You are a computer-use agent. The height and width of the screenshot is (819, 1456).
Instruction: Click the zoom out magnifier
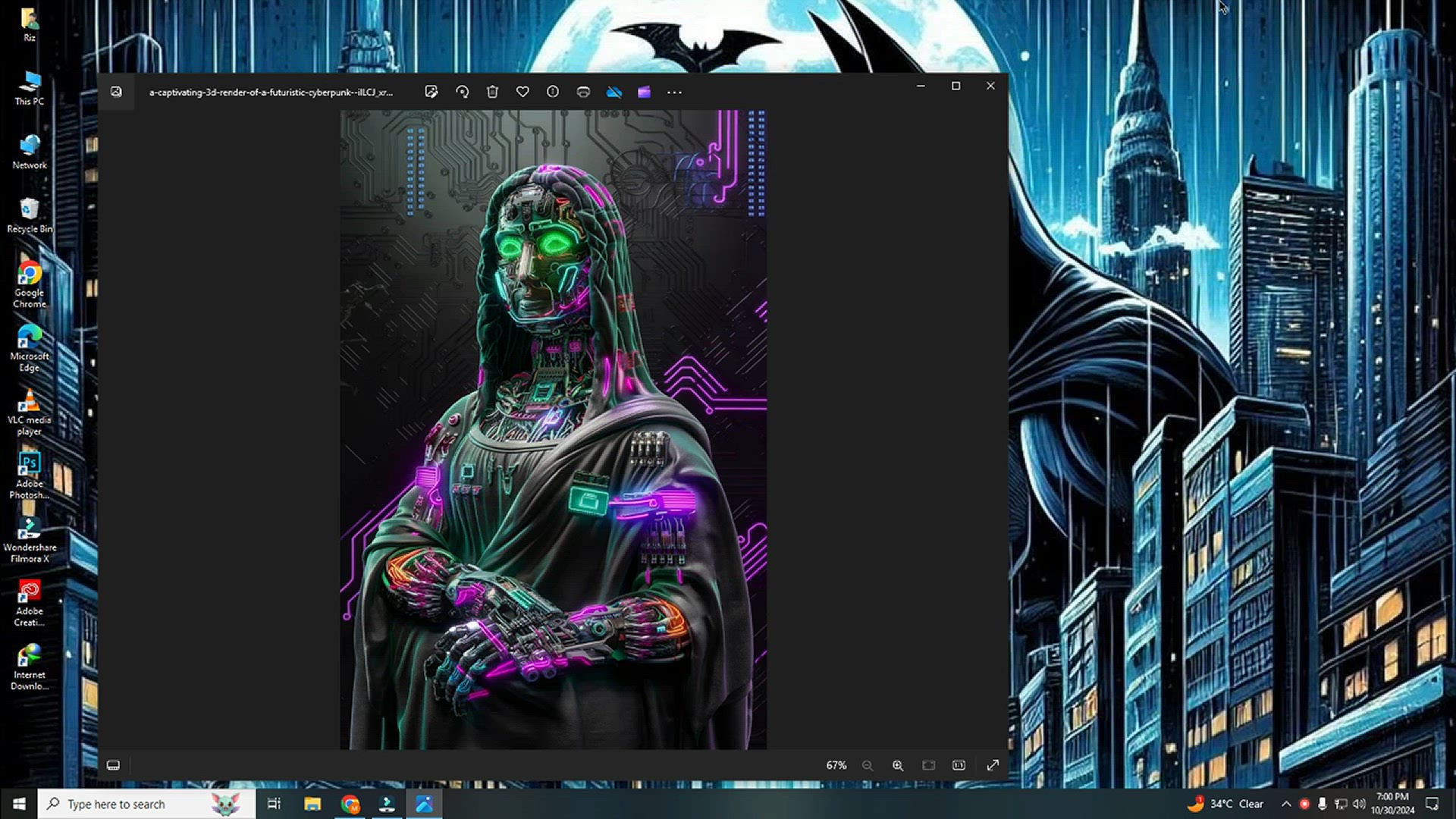pyautogui.click(x=868, y=765)
